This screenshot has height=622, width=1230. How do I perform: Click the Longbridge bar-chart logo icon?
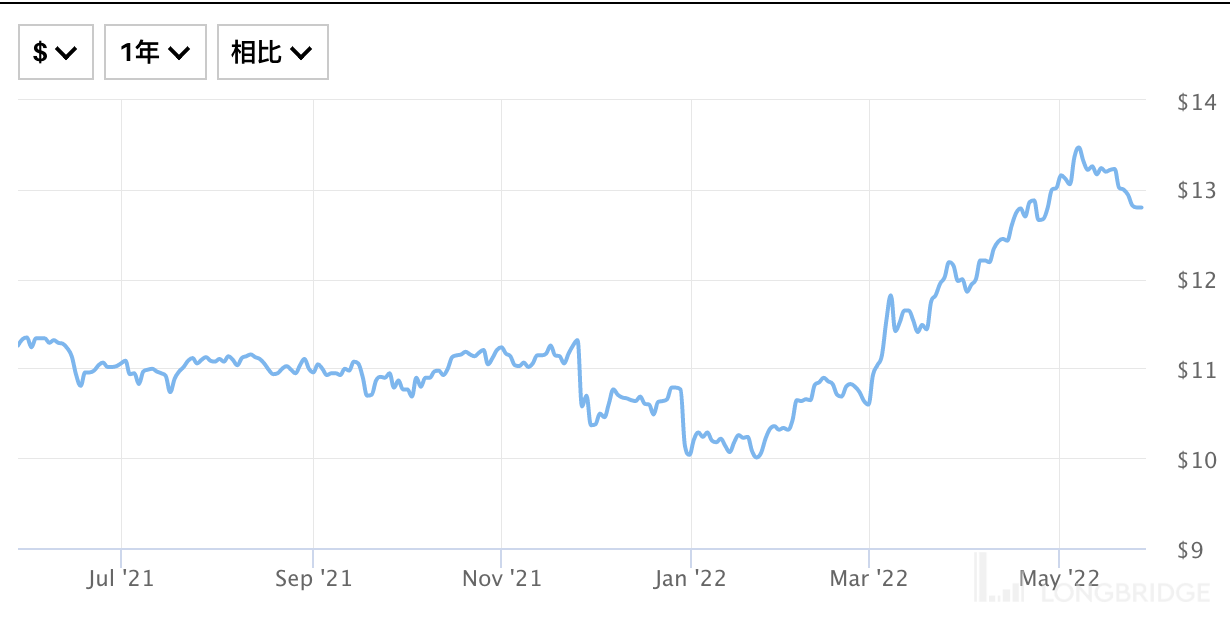998,580
